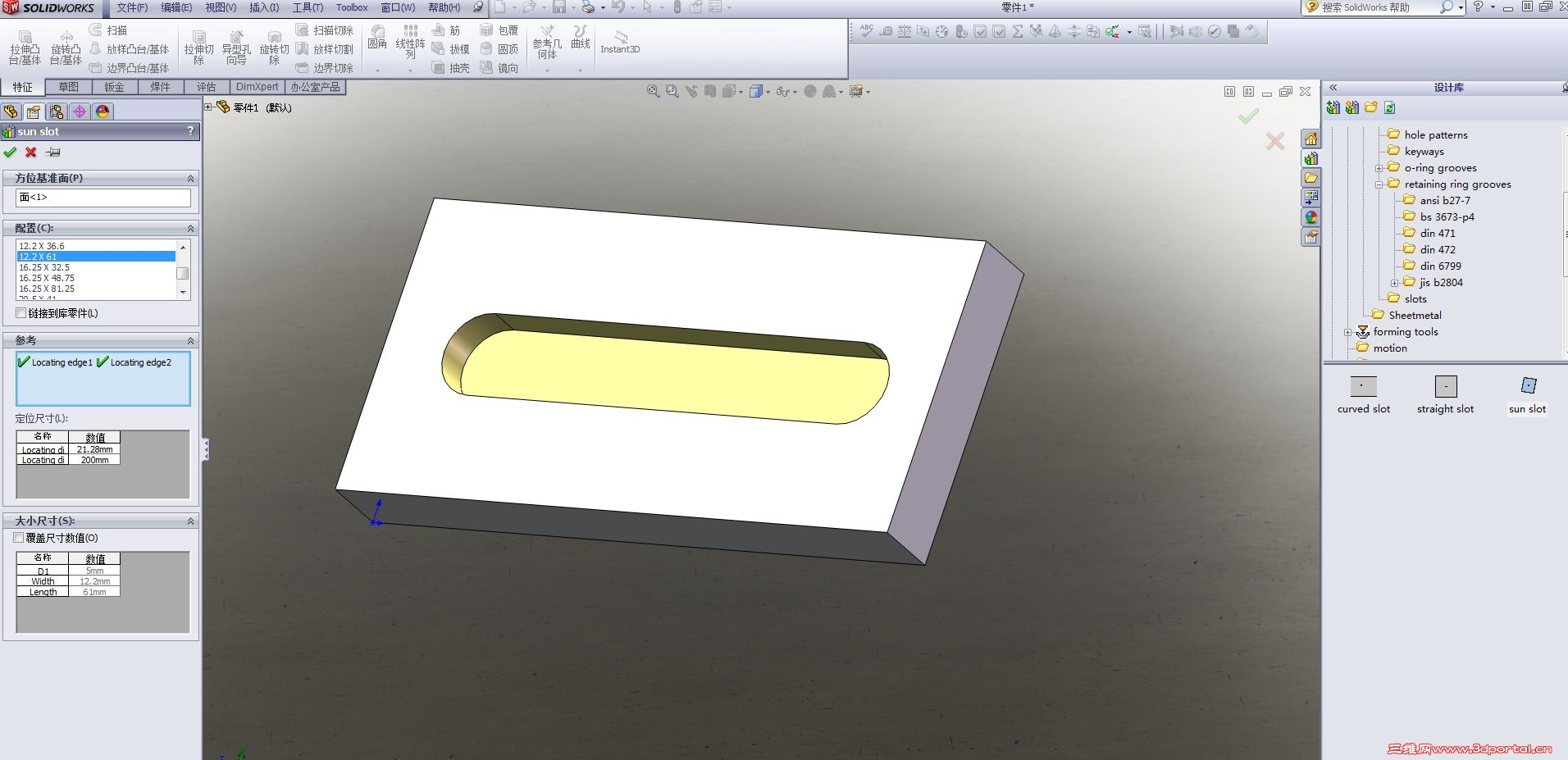Select the Mirror tool (镜向)

pyautogui.click(x=499, y=68)
